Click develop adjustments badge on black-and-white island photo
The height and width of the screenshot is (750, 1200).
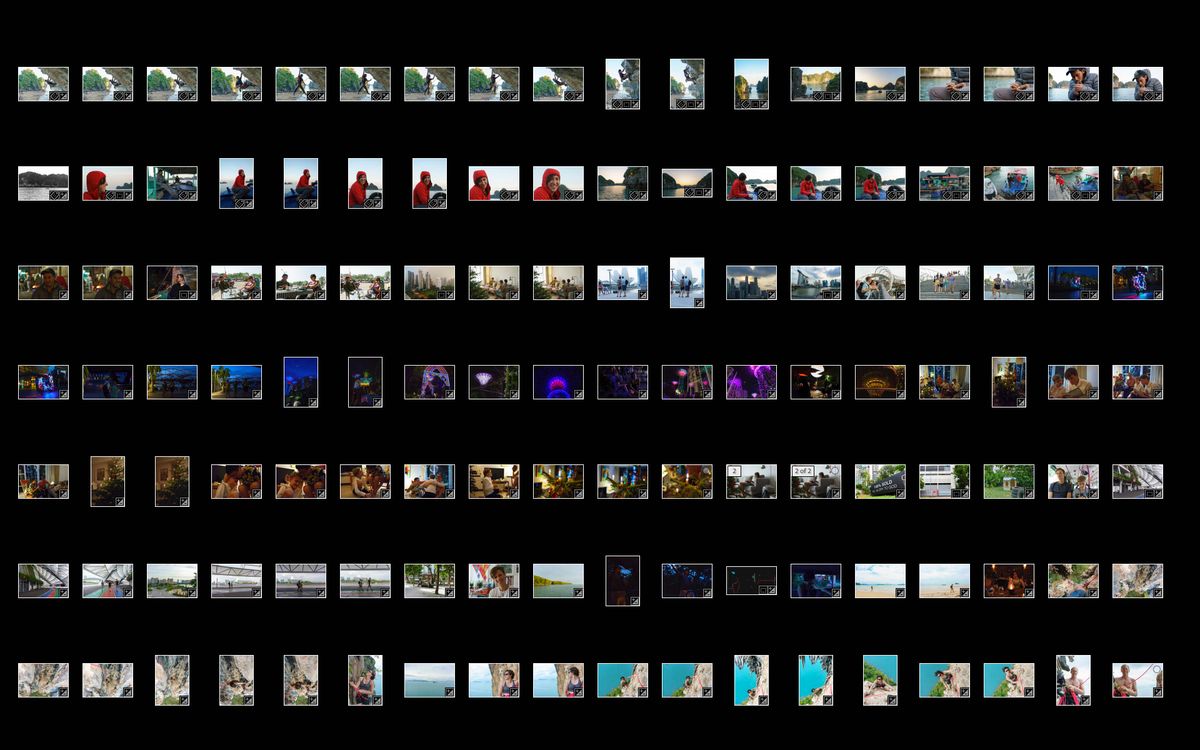(x=63, y=195)
